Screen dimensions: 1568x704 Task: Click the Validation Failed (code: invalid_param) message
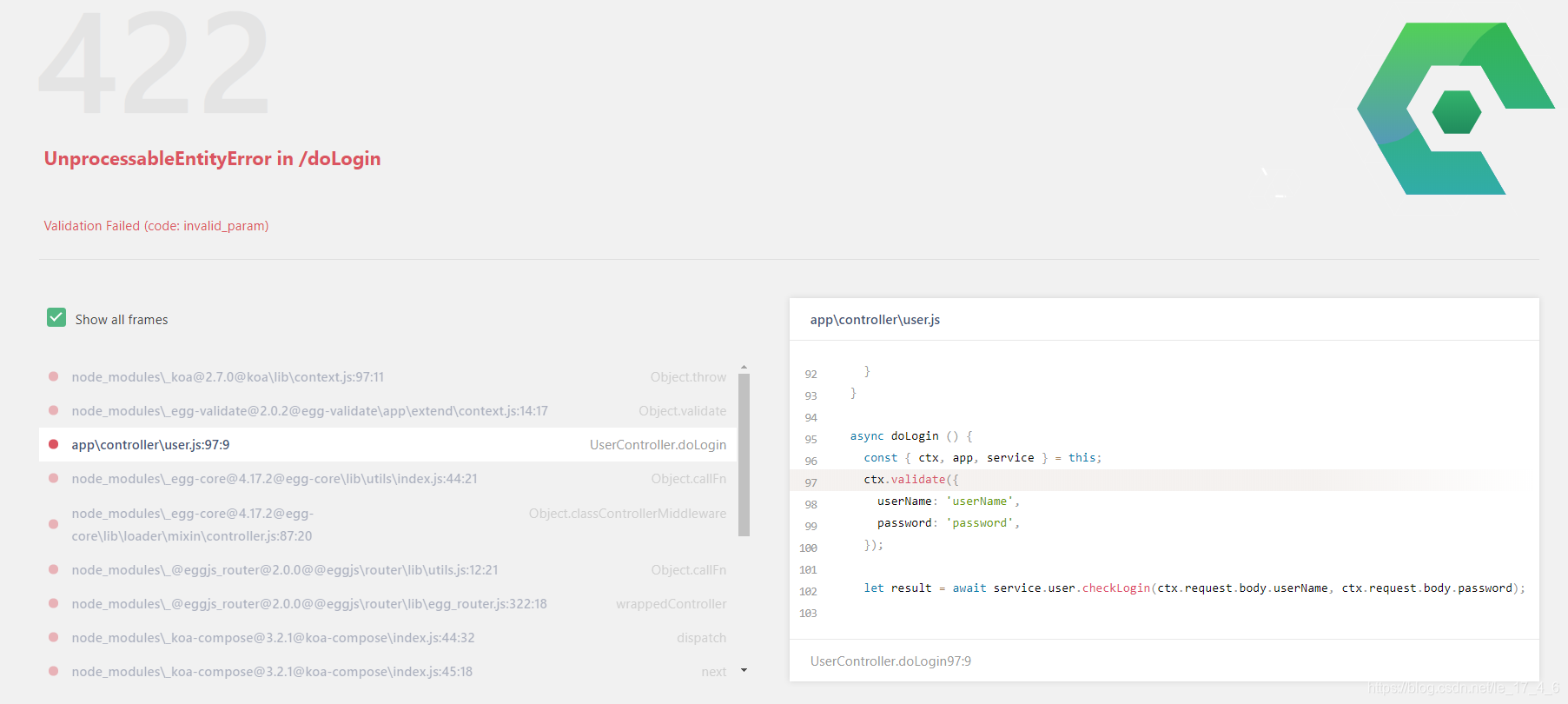[x=156, y=226]
